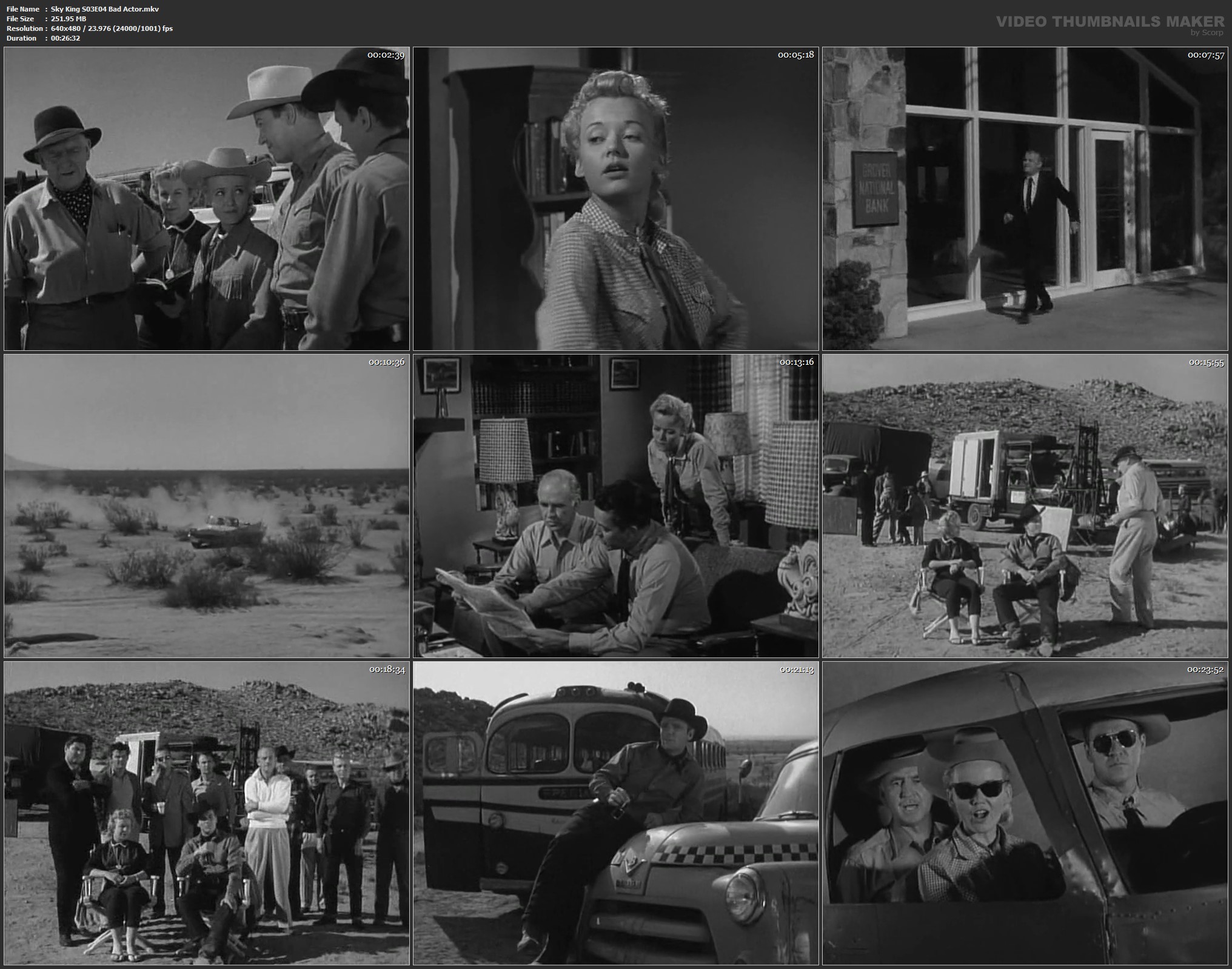Viewport: 1232px width, 969px height.
Task: Click the file size 251.95 MB value
Action: [69, 19]
